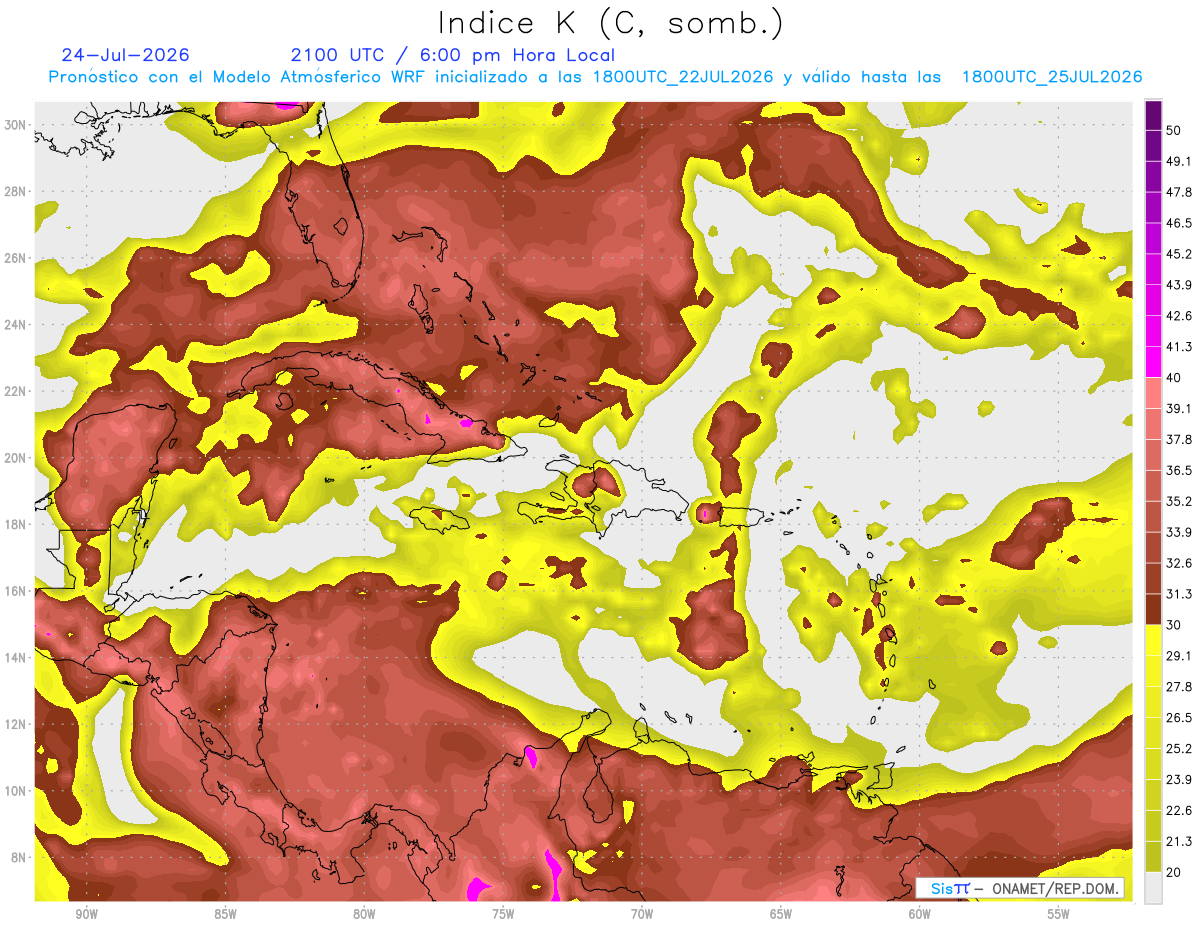Click the '47.8' colorbar value

(x=1180, y=192)
